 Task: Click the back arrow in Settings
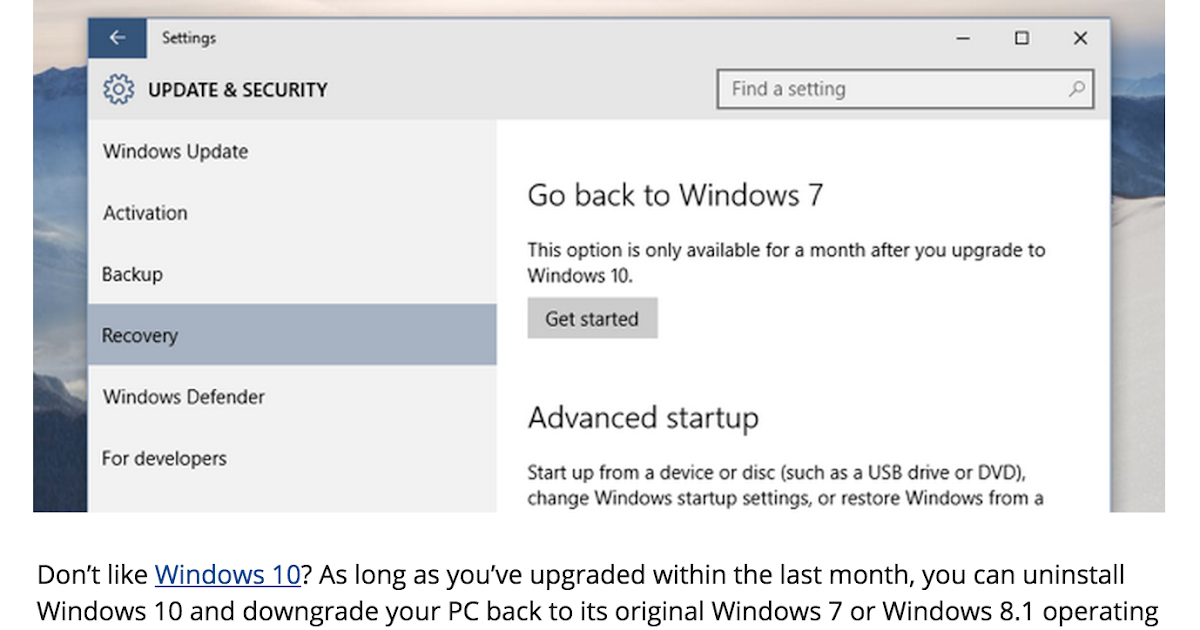(x=117, y=38)
